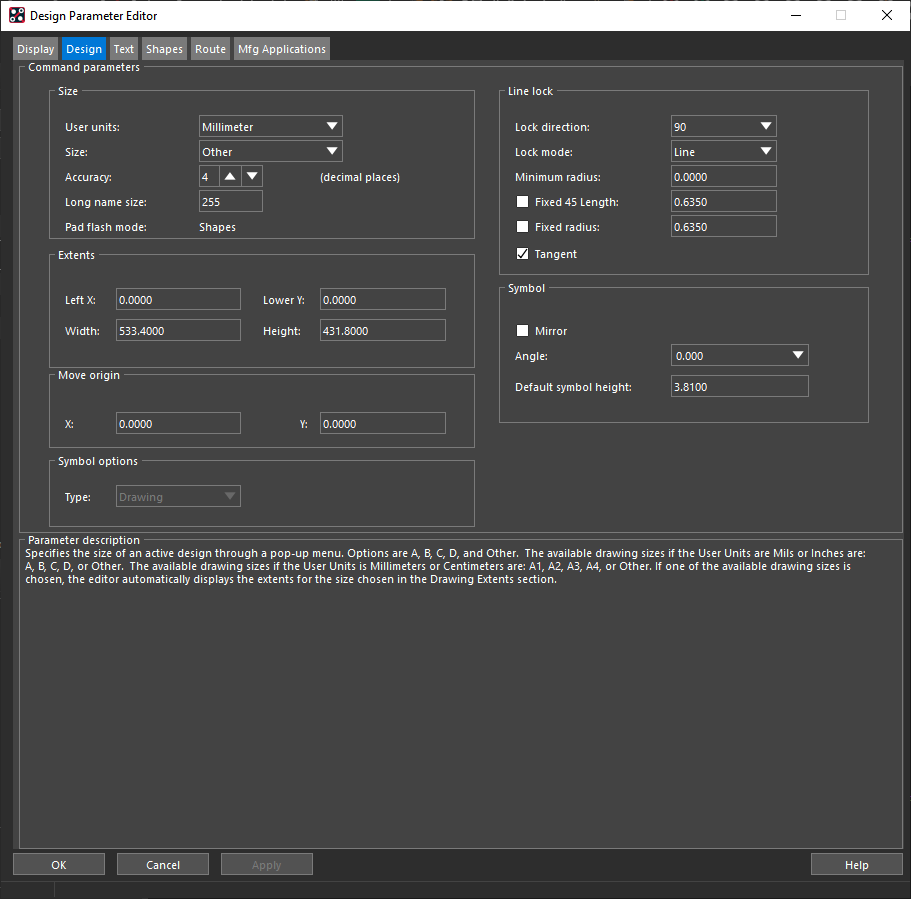Switch to the Display tab
The image size is (911, 899).
pos(35,49)
